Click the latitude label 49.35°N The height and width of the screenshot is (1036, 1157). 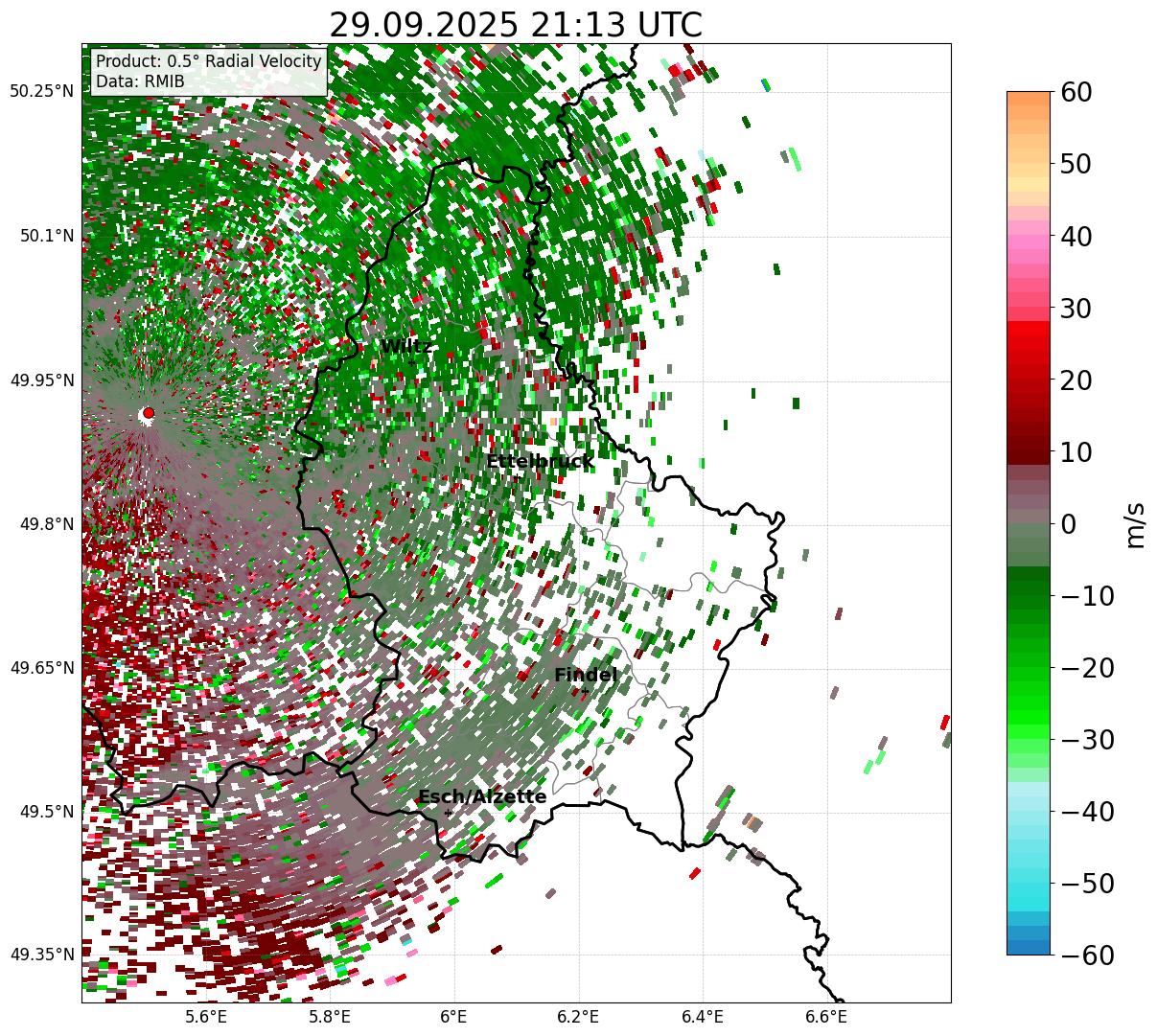point(41,955)
